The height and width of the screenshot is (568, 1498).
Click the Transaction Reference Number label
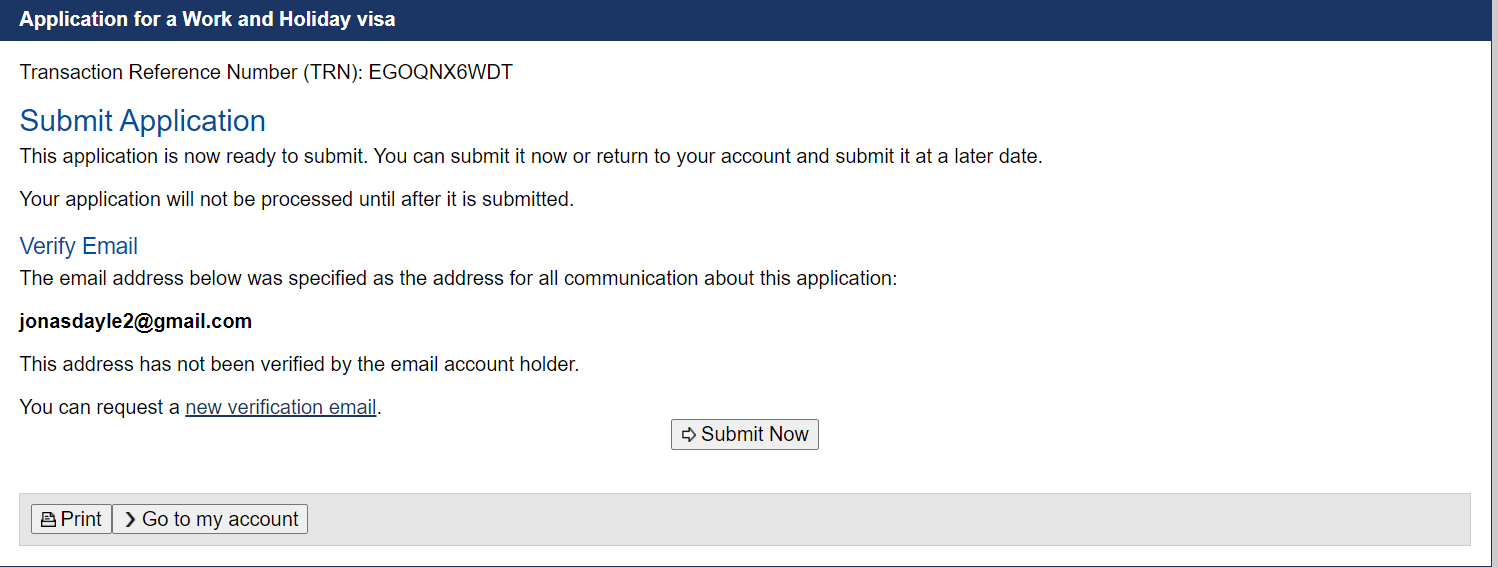(192, 72)
